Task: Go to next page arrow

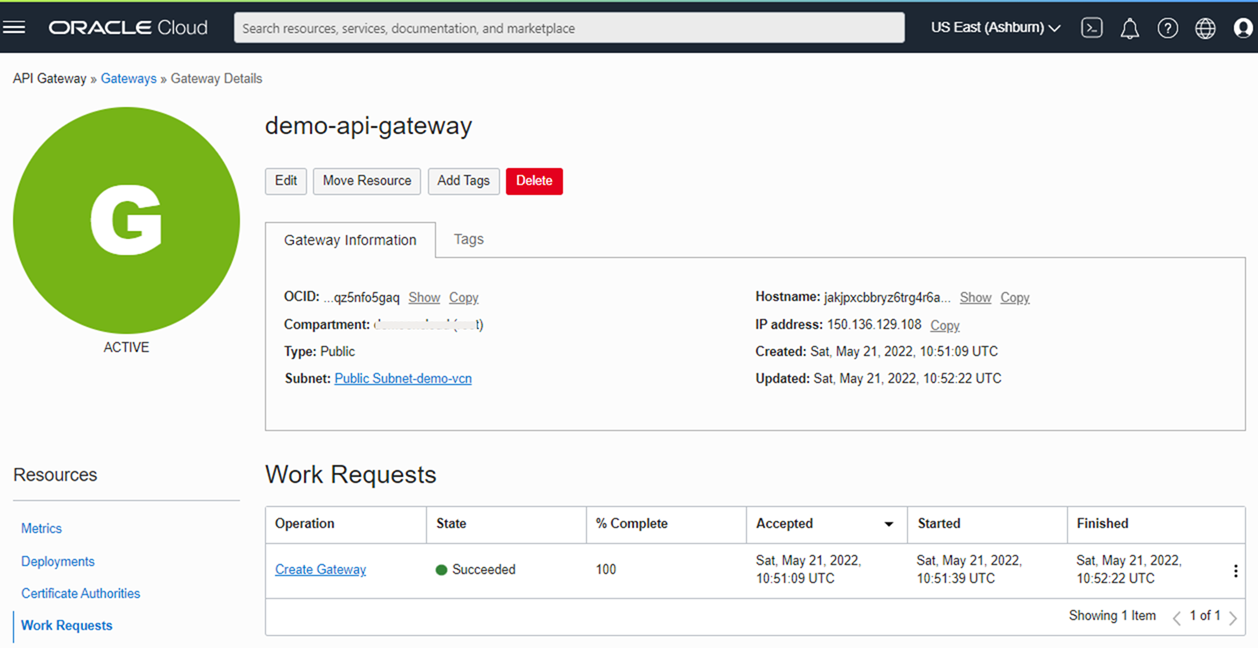Action: tap(1233, 618)
